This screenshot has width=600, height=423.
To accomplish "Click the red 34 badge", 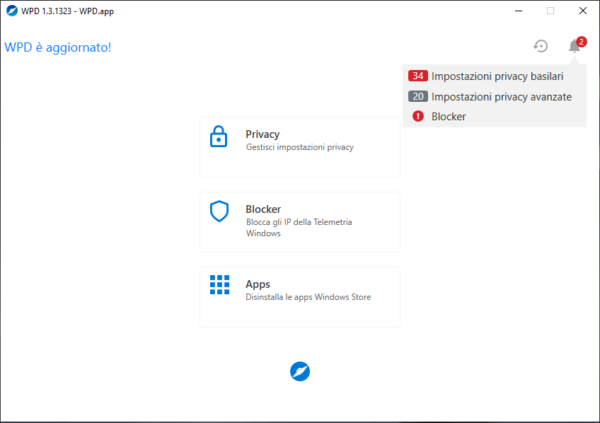I will [418, 76].
